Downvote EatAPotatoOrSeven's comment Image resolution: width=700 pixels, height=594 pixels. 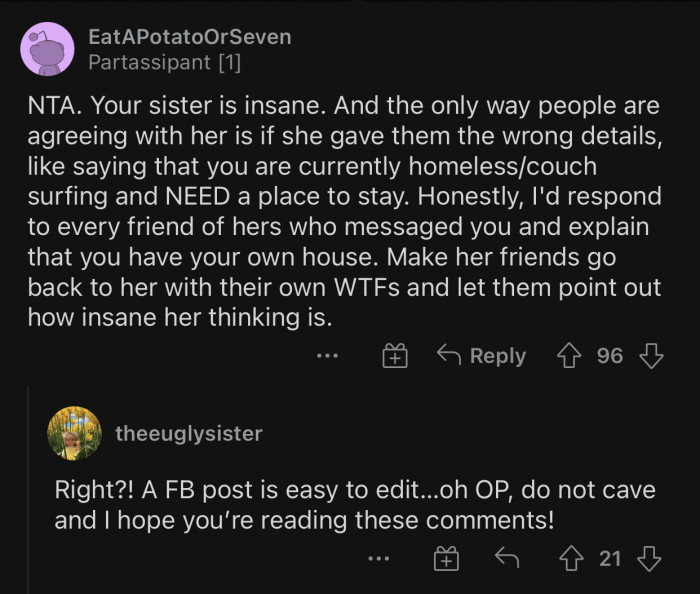651,356
